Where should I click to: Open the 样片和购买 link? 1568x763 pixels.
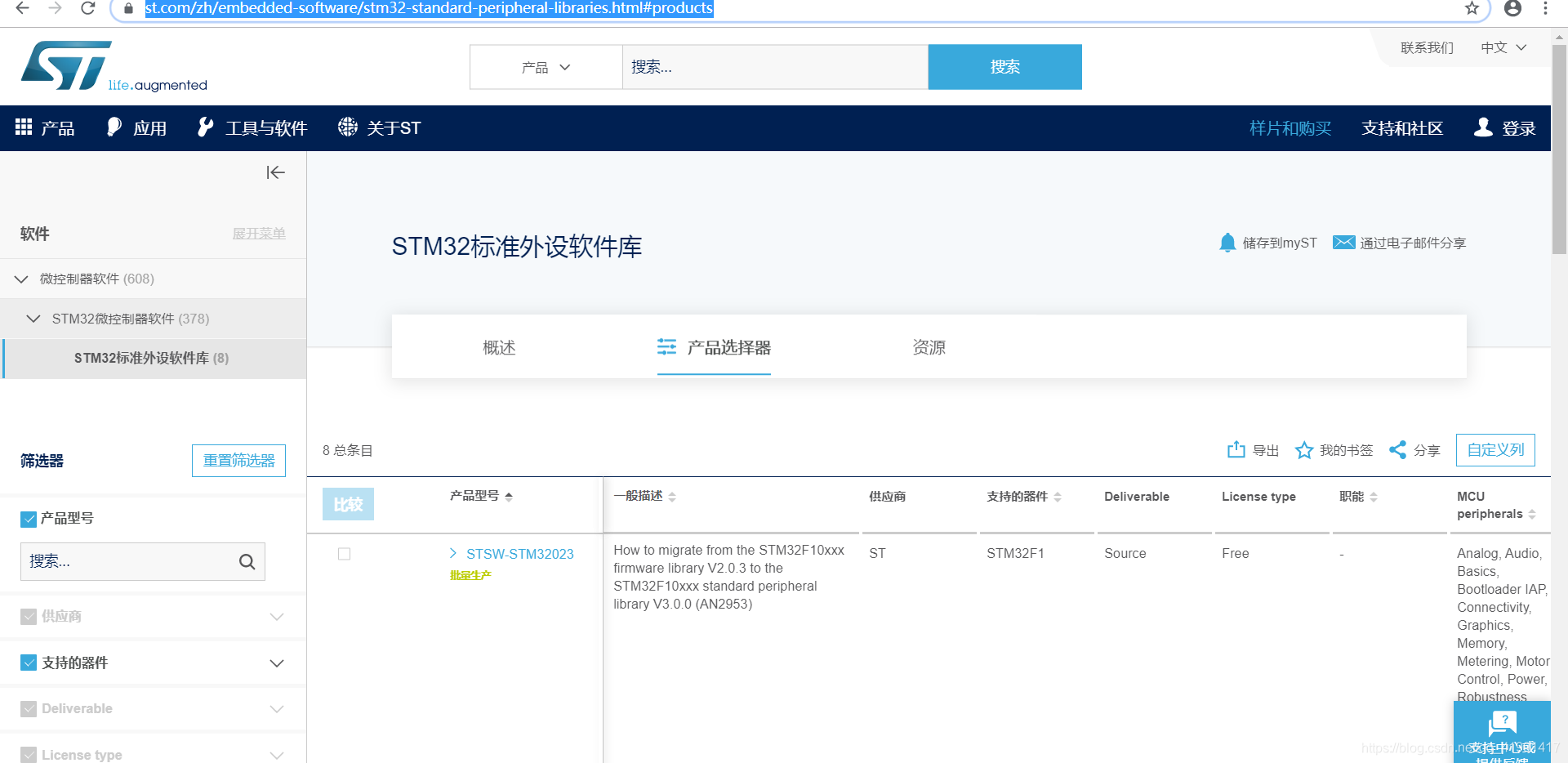point(1290,128)
